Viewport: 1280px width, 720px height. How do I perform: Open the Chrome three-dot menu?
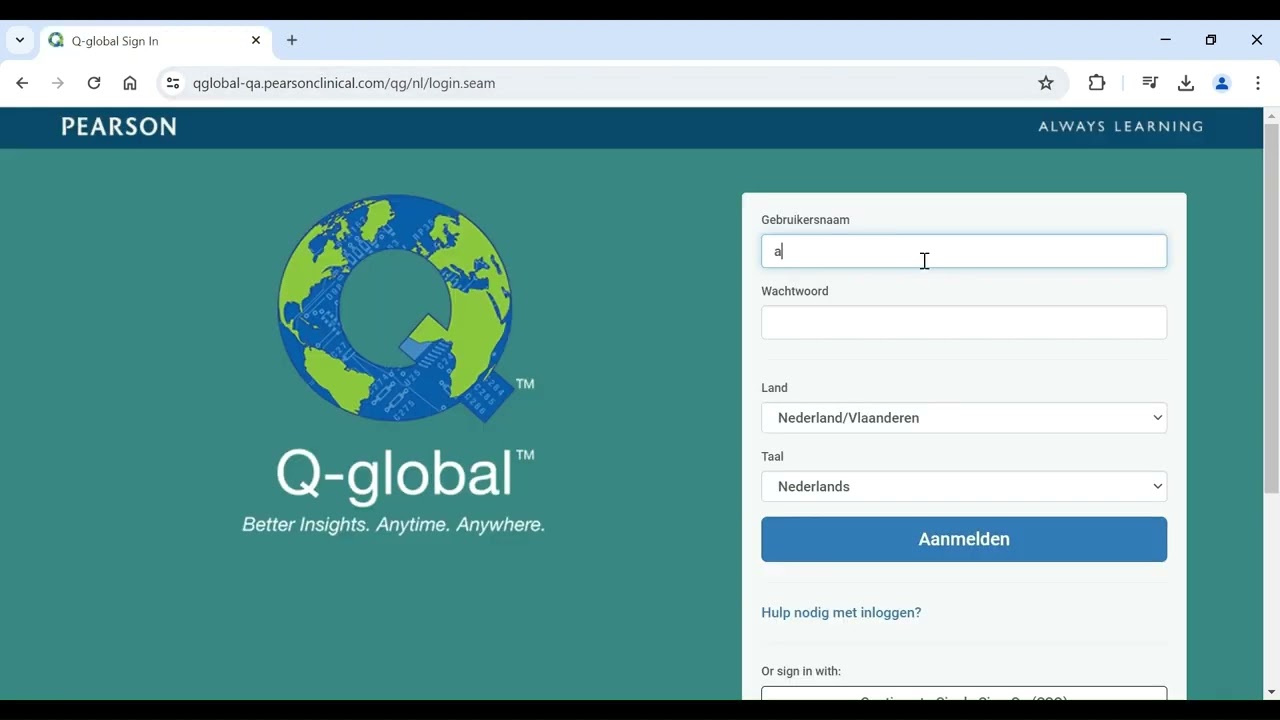click(1258, 84)
